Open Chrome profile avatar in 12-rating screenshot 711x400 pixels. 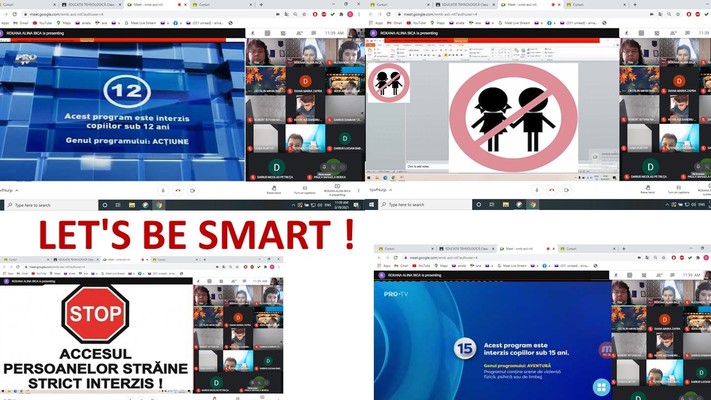click(350, 14)
